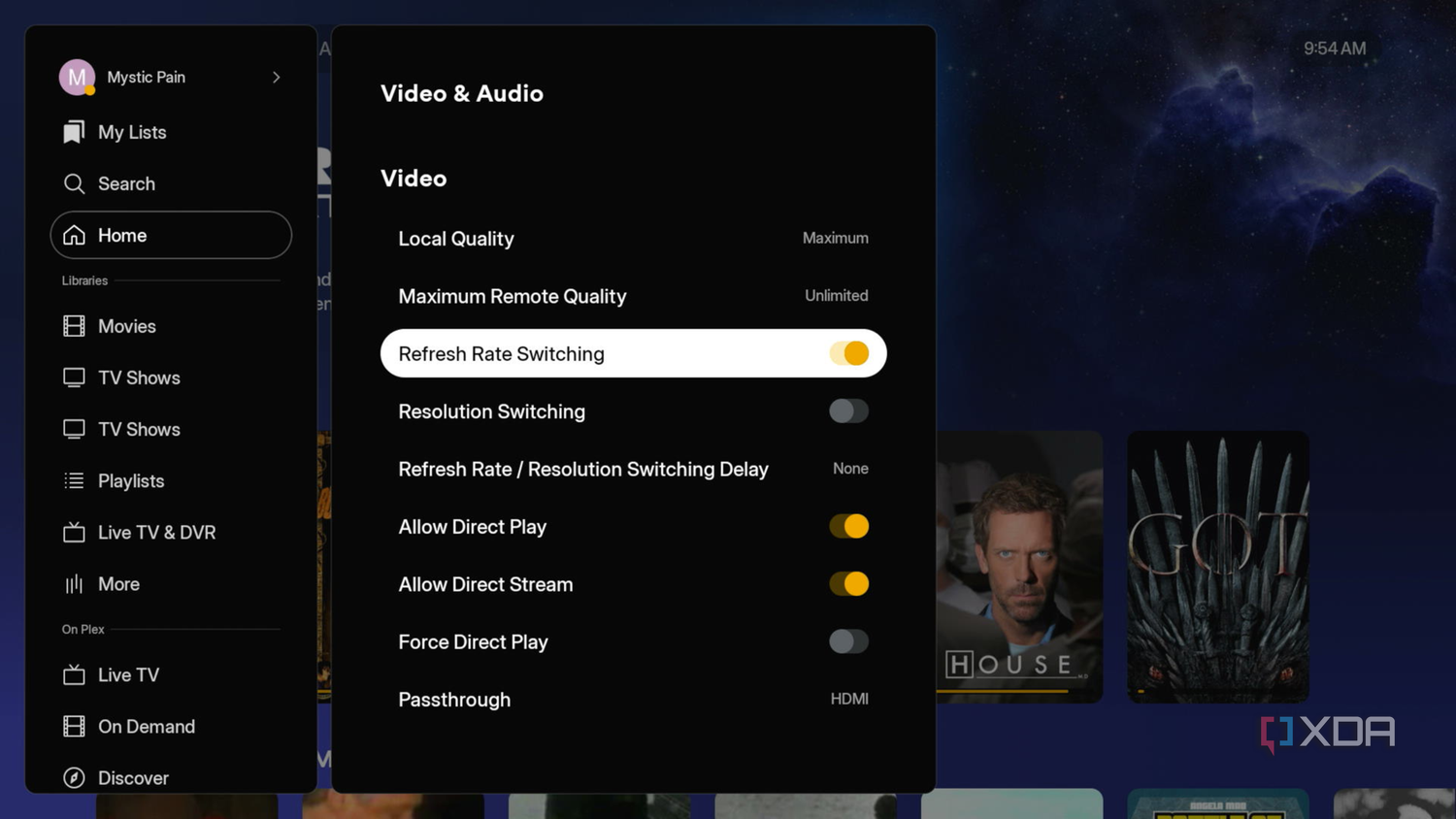
Task: Click the Search magnifier icon
Action: 74,183
